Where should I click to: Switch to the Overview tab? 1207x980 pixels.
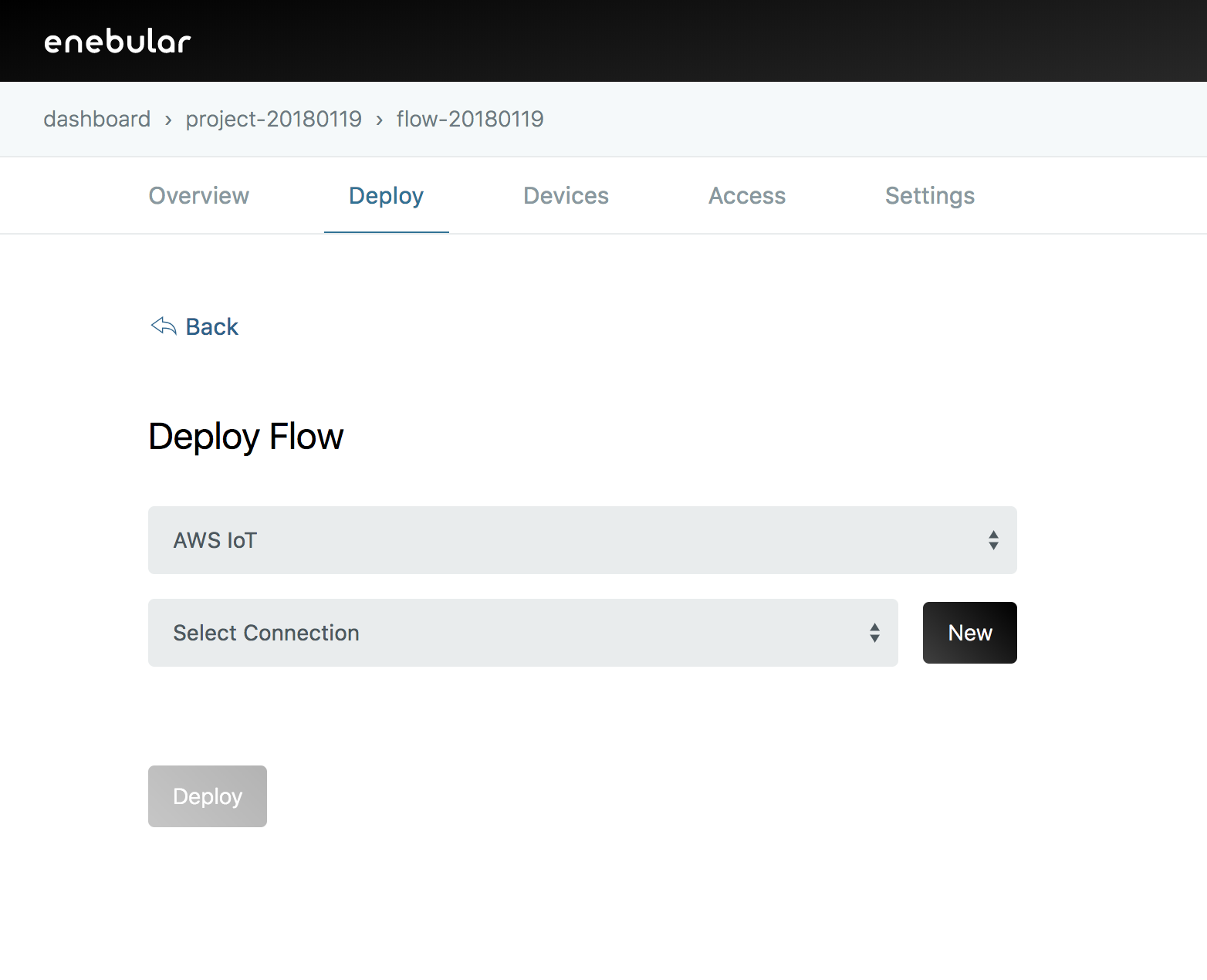pyautogui.click(x=198, y=196)
